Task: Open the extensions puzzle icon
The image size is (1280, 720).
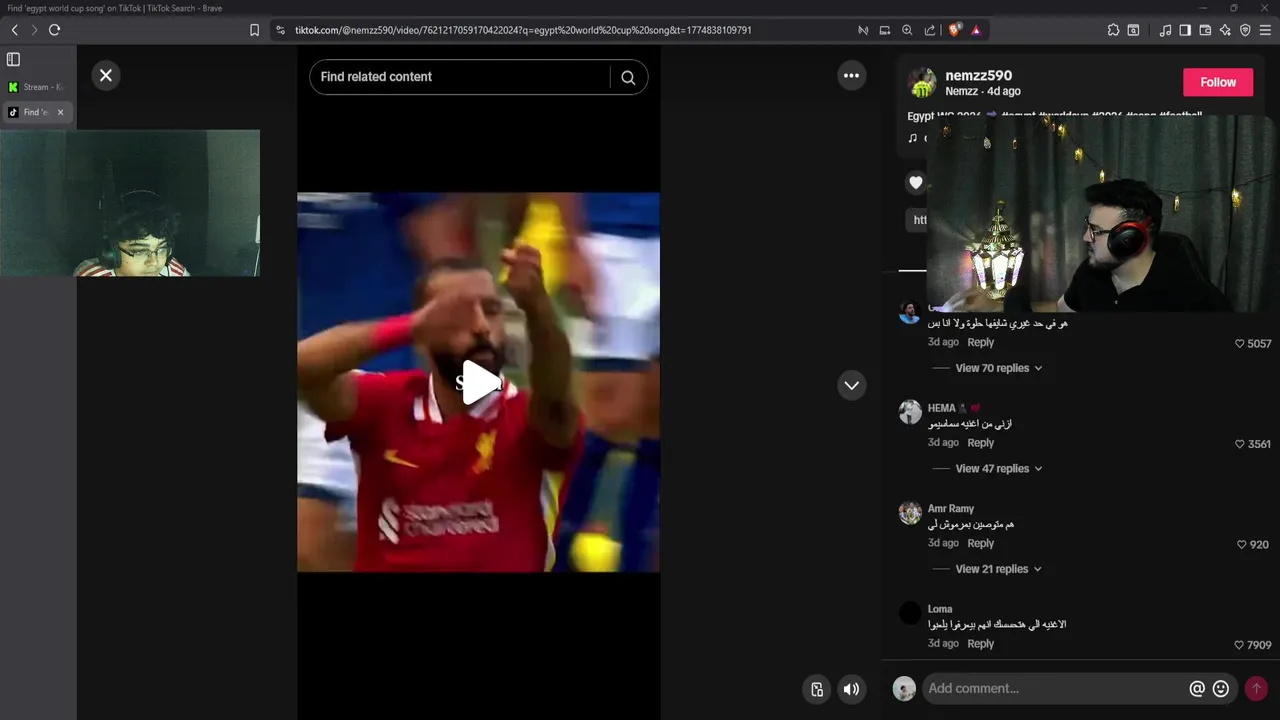Action: (1113, 30)
